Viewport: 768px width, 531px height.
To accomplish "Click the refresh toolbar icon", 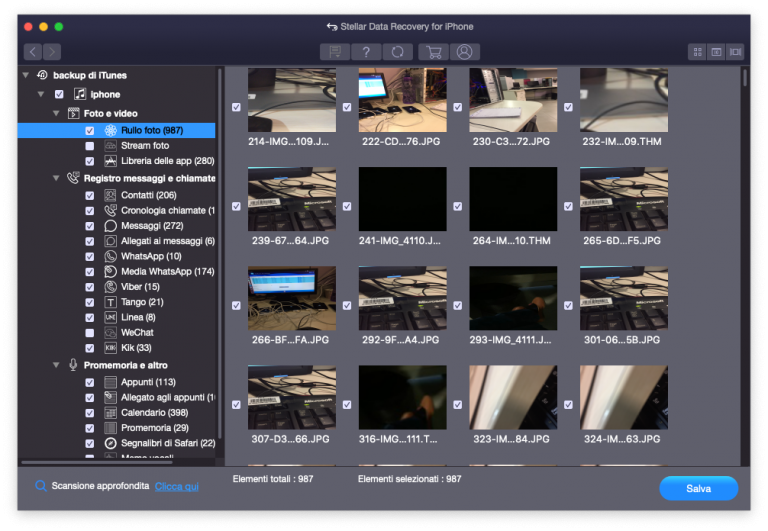I will pos(397,51).
